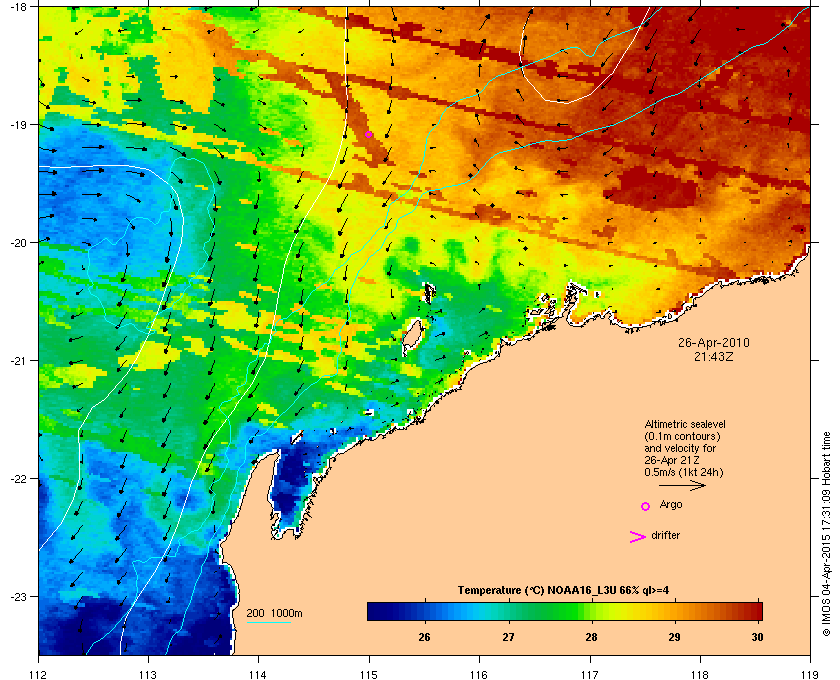Click the date text 26-Apr-2010
The image size is (840, 680).
pos(714,342)
